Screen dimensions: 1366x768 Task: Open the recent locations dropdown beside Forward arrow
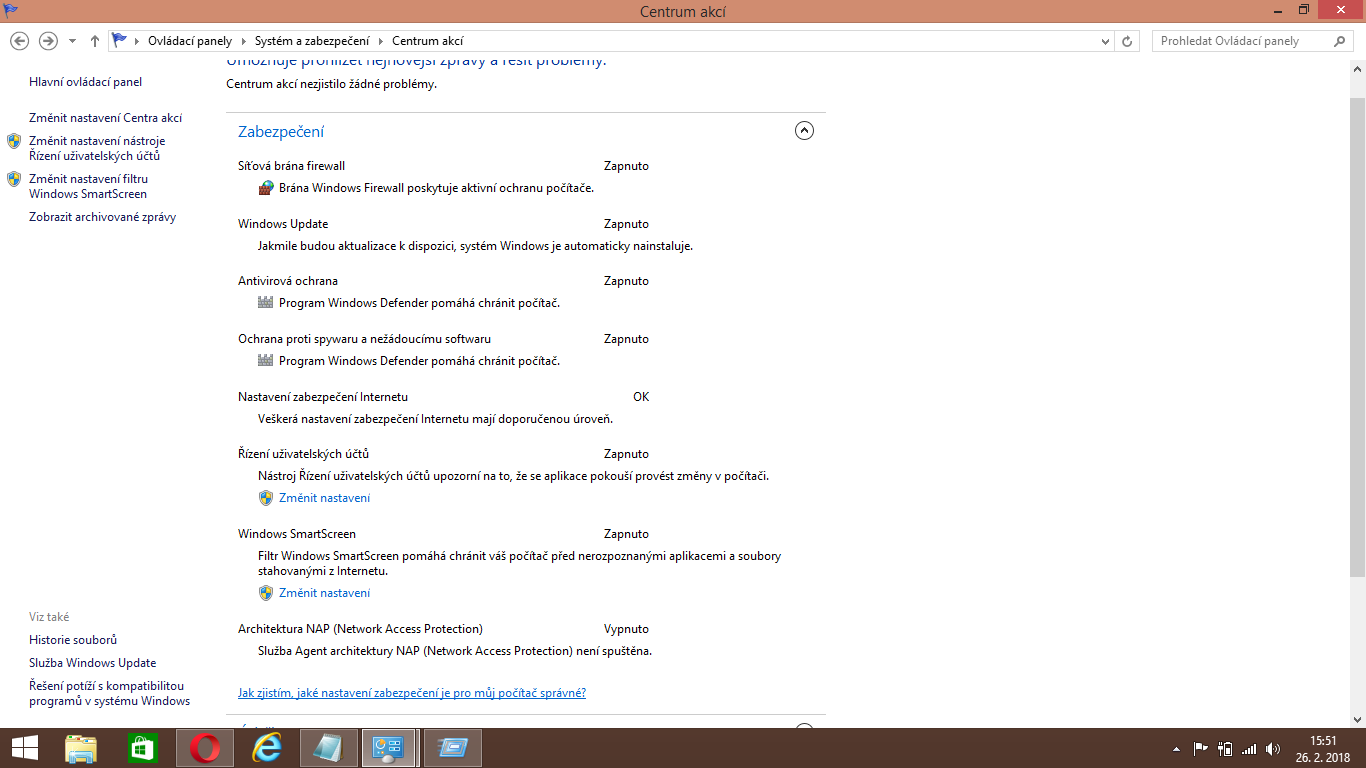tap(72, 41)
